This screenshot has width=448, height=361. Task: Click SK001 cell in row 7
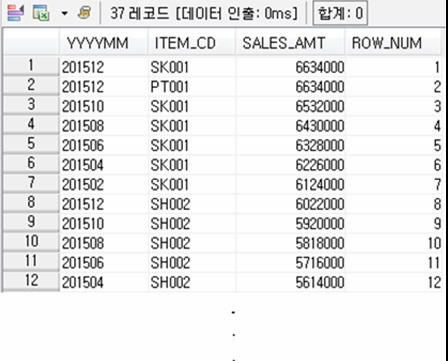(192, 185)
